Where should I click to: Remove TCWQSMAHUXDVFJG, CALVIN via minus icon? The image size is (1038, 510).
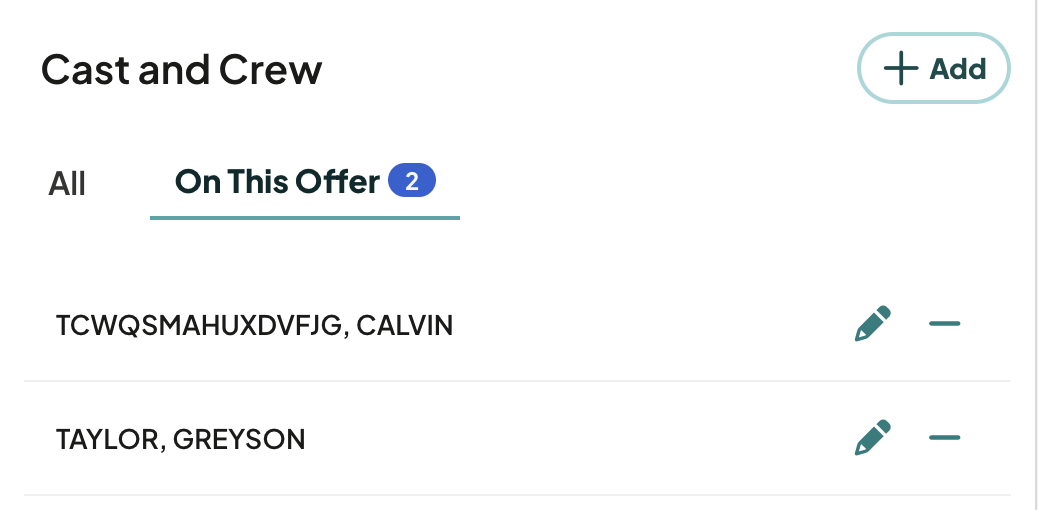click(x=945, y=324)
